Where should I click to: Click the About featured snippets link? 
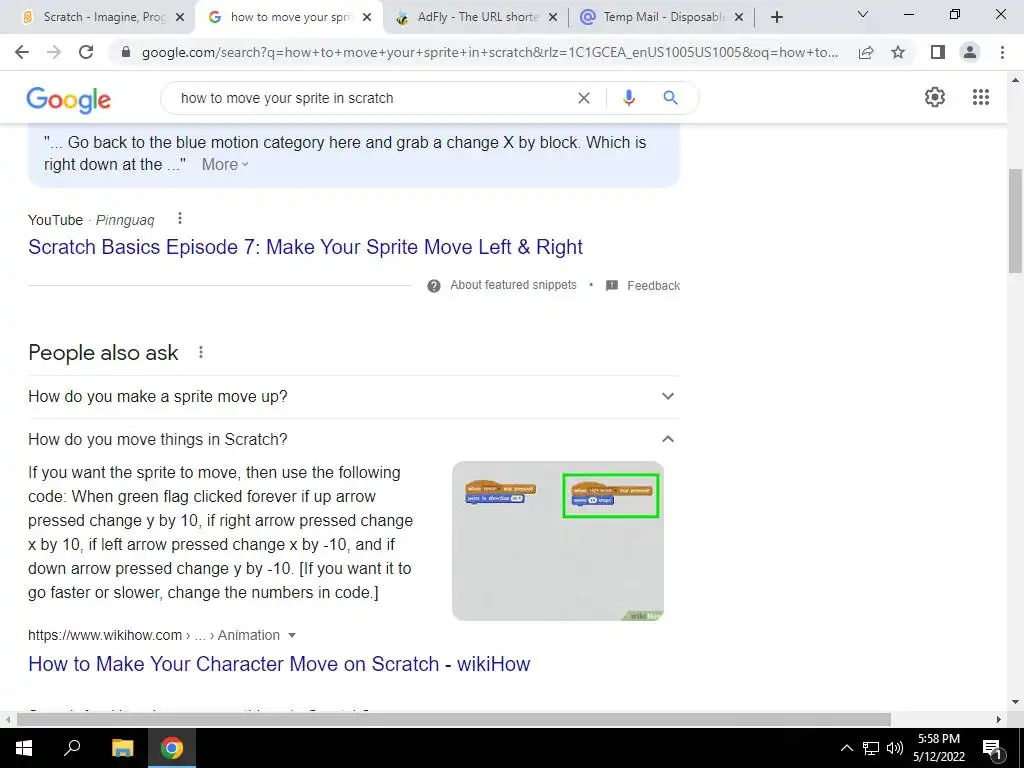(x=513, y=285)
